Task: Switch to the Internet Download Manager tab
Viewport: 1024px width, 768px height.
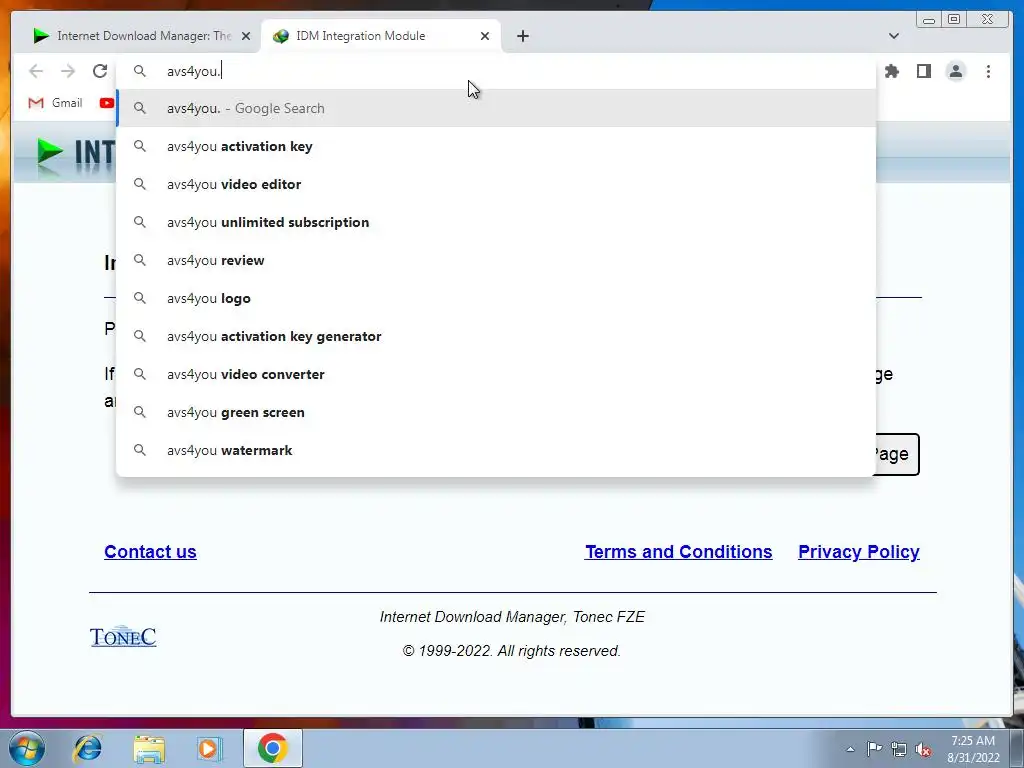Action: (140, 36)
